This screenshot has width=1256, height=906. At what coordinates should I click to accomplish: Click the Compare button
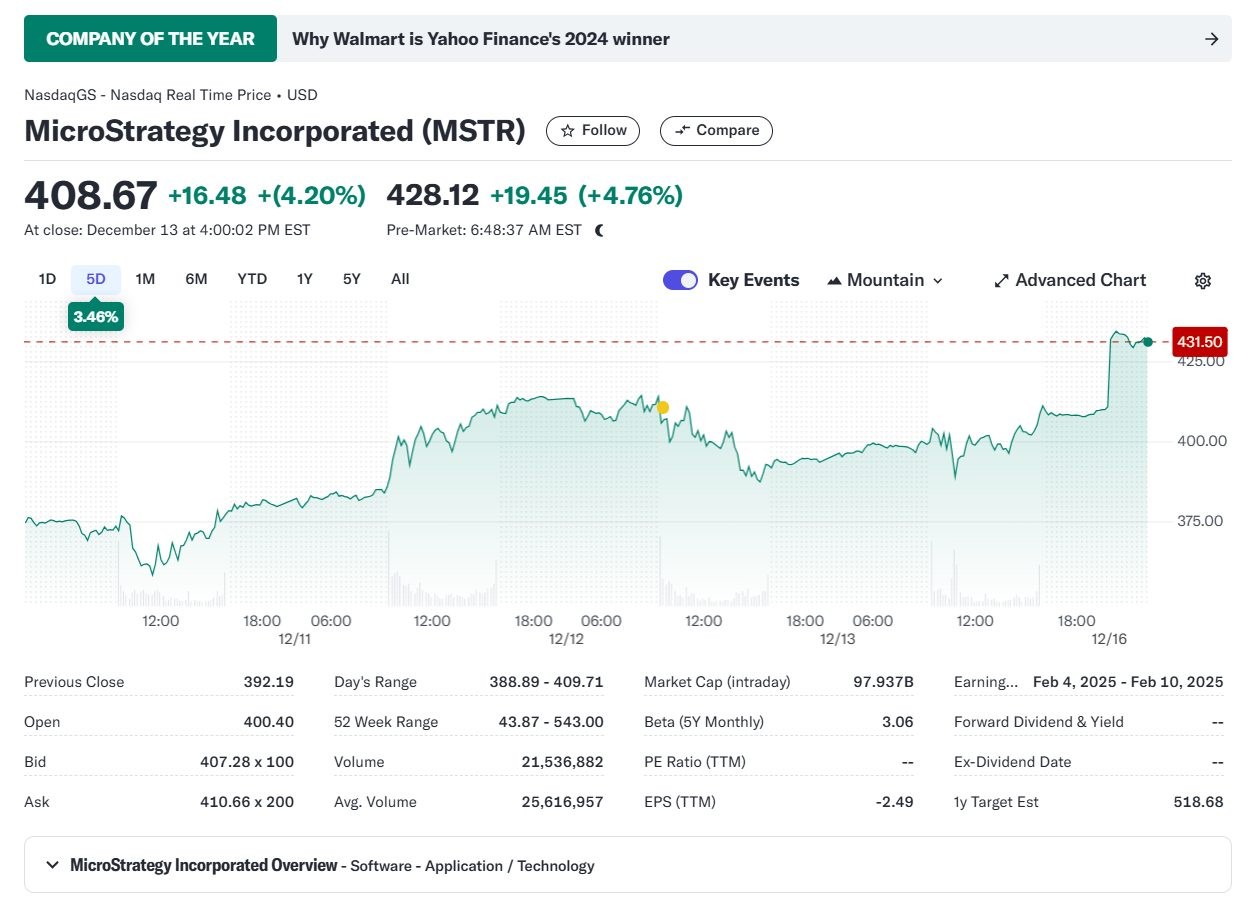click(x=716, y=130)
